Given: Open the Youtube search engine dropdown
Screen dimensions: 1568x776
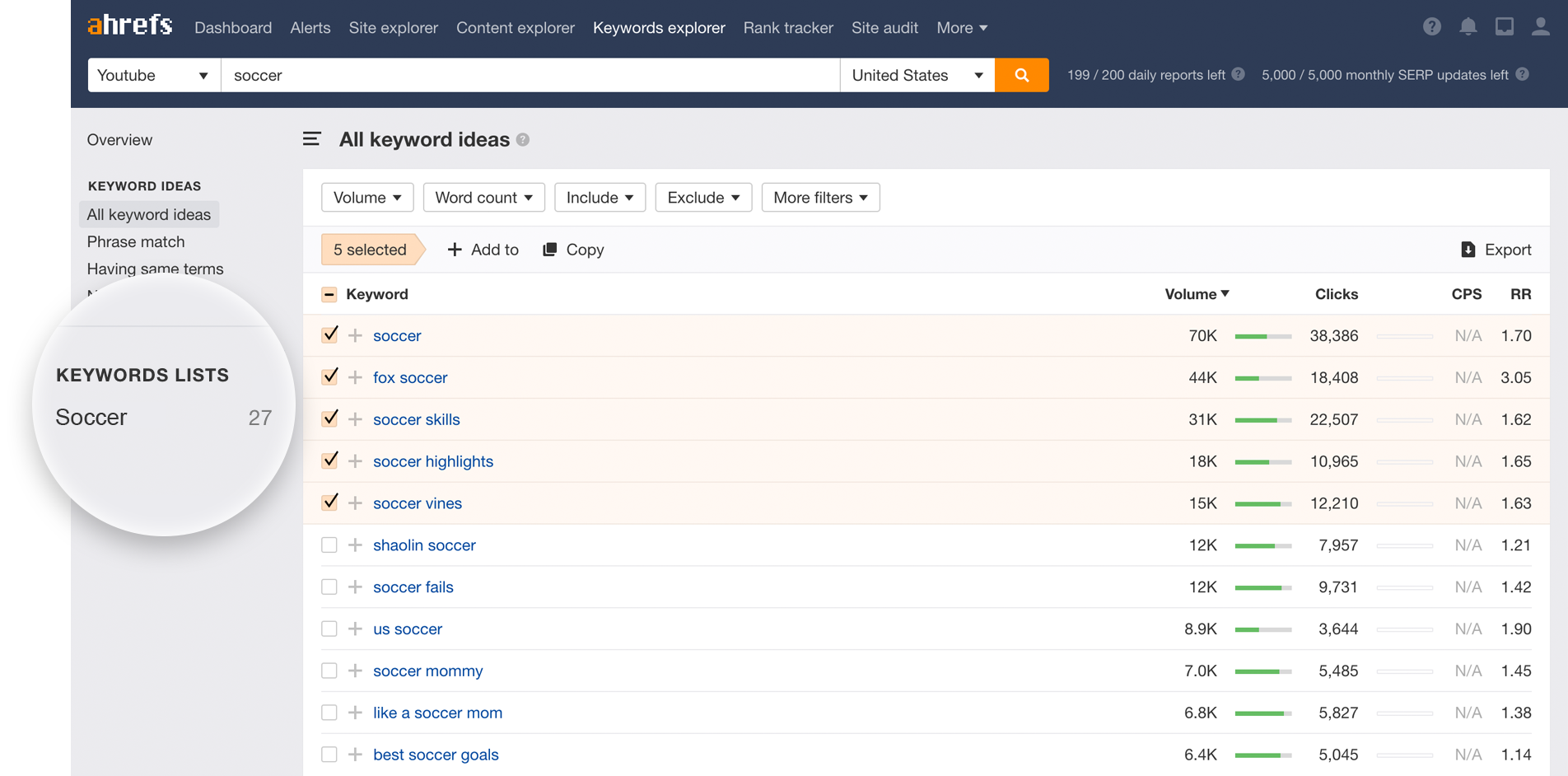Looking at the screenshot, I should 153,75.
